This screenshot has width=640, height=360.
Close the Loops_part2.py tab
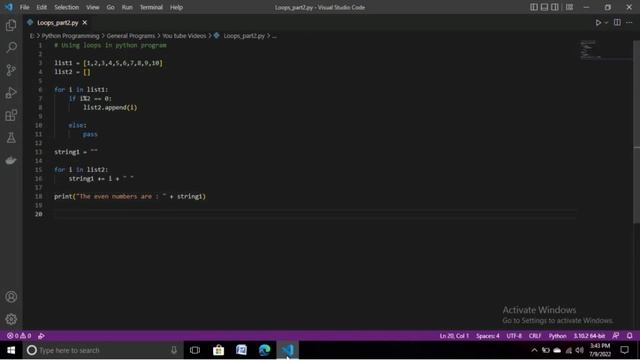(x=84, y=23)
